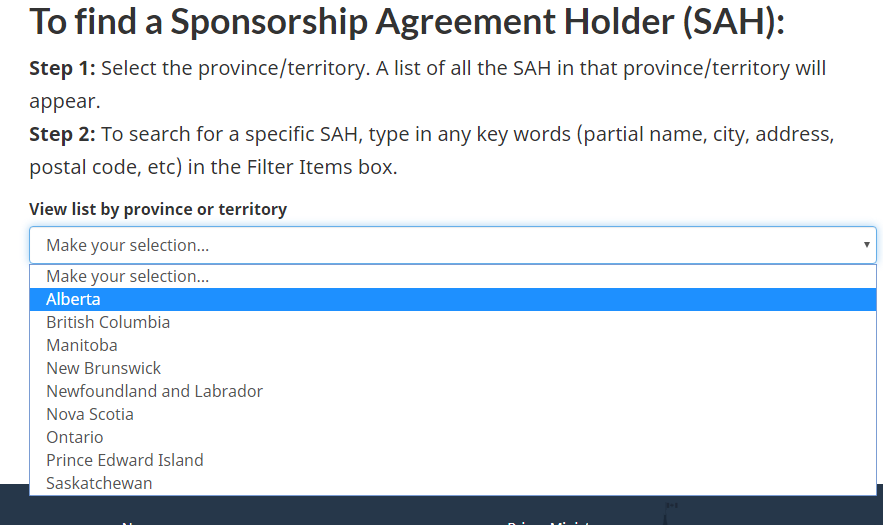Select the New Brunswick option
The image size is (883, 525).
point(103,368)
